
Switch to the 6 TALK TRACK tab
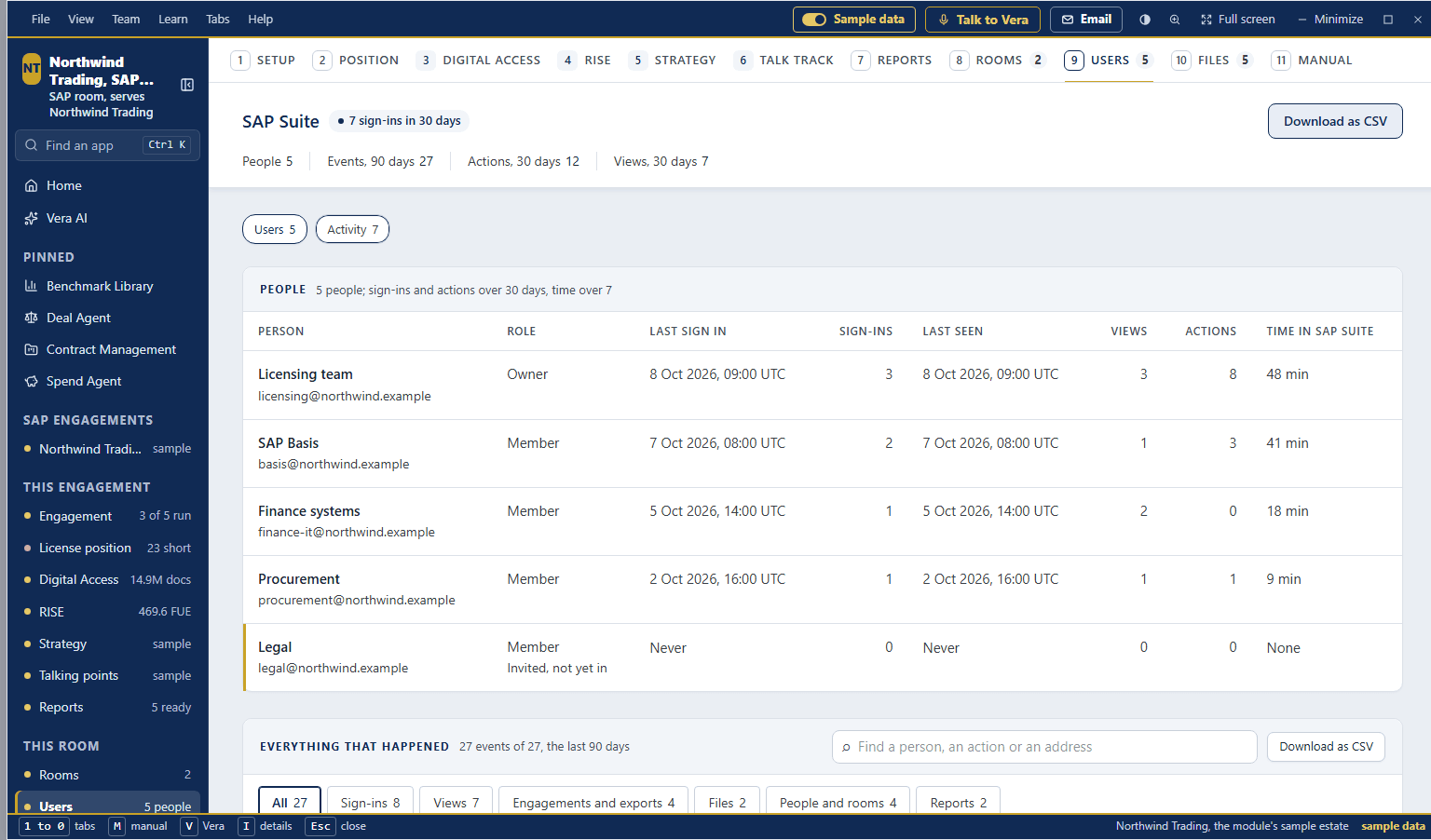784,61
